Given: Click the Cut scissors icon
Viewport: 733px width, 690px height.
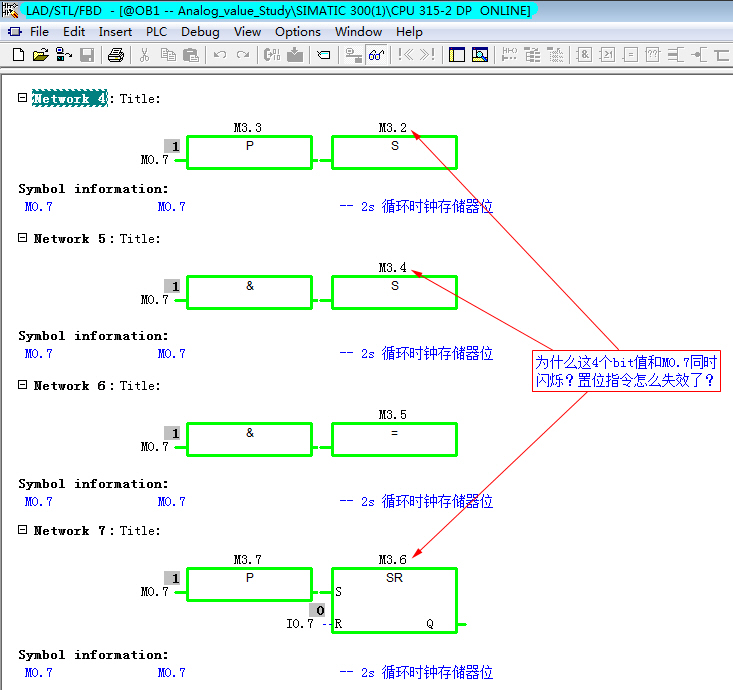Looking at the screenshot, I should coord(144,55).
